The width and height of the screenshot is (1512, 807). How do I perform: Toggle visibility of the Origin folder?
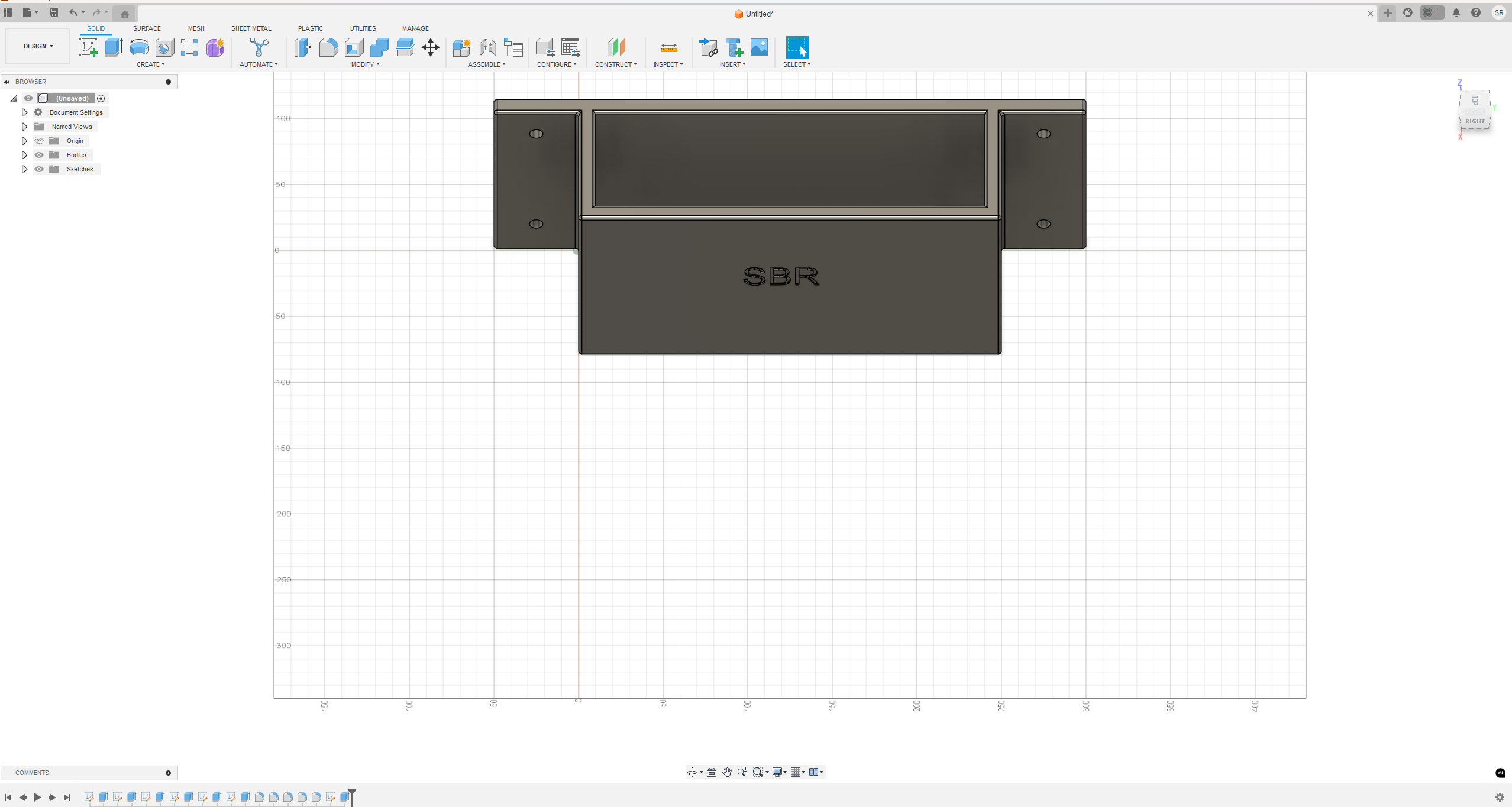point(39,141)
